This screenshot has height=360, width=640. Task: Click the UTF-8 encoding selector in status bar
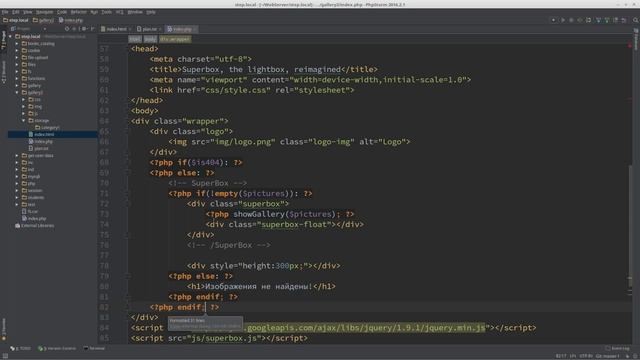click(x=586, y=356)
